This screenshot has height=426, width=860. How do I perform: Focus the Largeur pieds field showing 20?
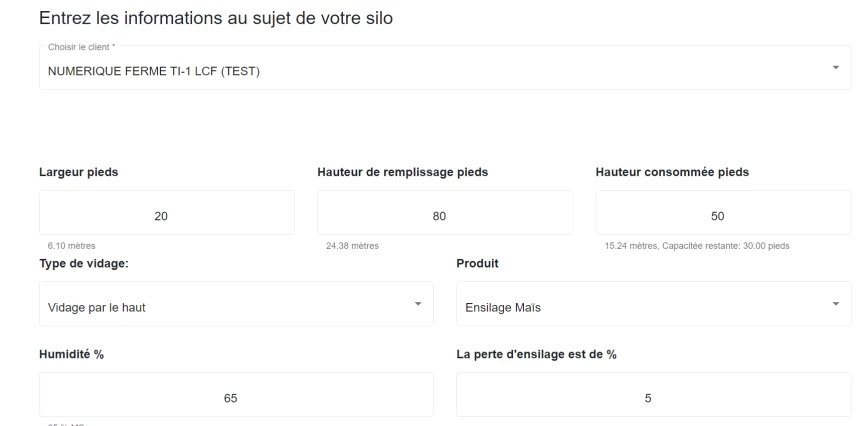[167, 214]
